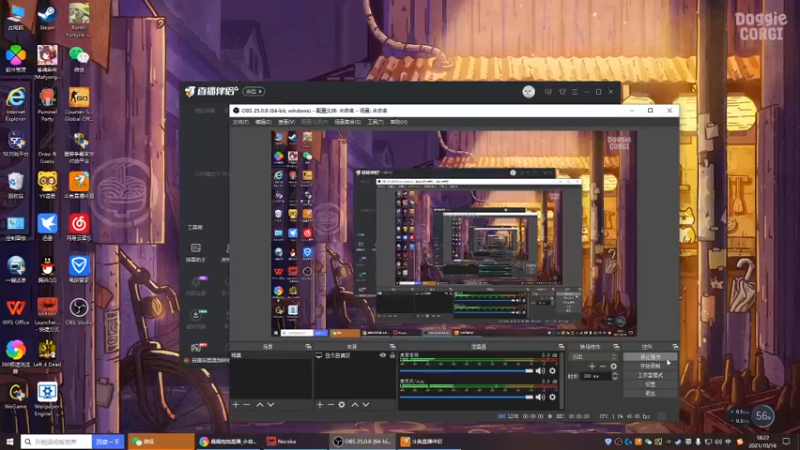Select the 显示器捕获 source row
The image size is (800, 450).
click(355, 355)
